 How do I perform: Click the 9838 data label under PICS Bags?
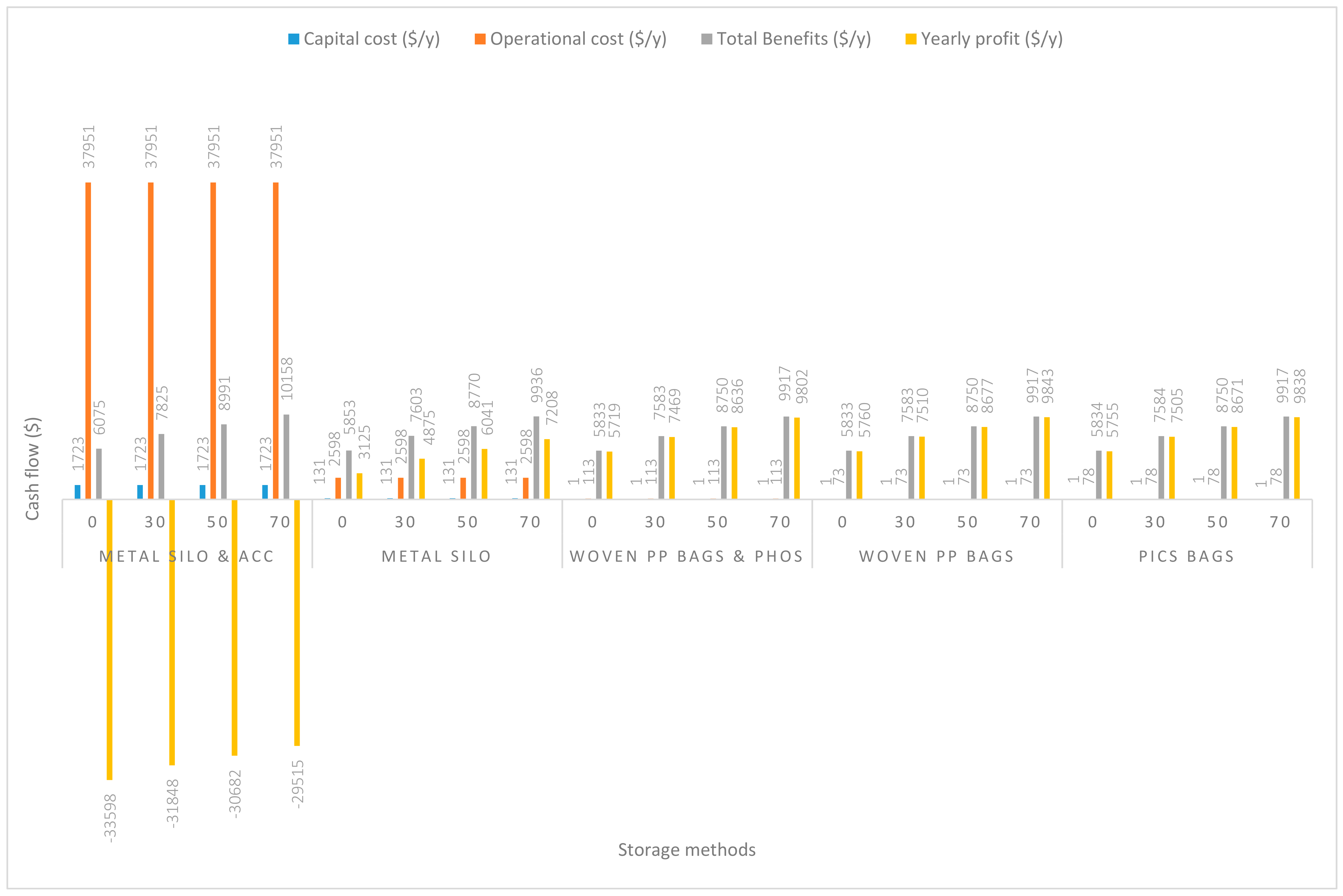(x=1300, y=386)
